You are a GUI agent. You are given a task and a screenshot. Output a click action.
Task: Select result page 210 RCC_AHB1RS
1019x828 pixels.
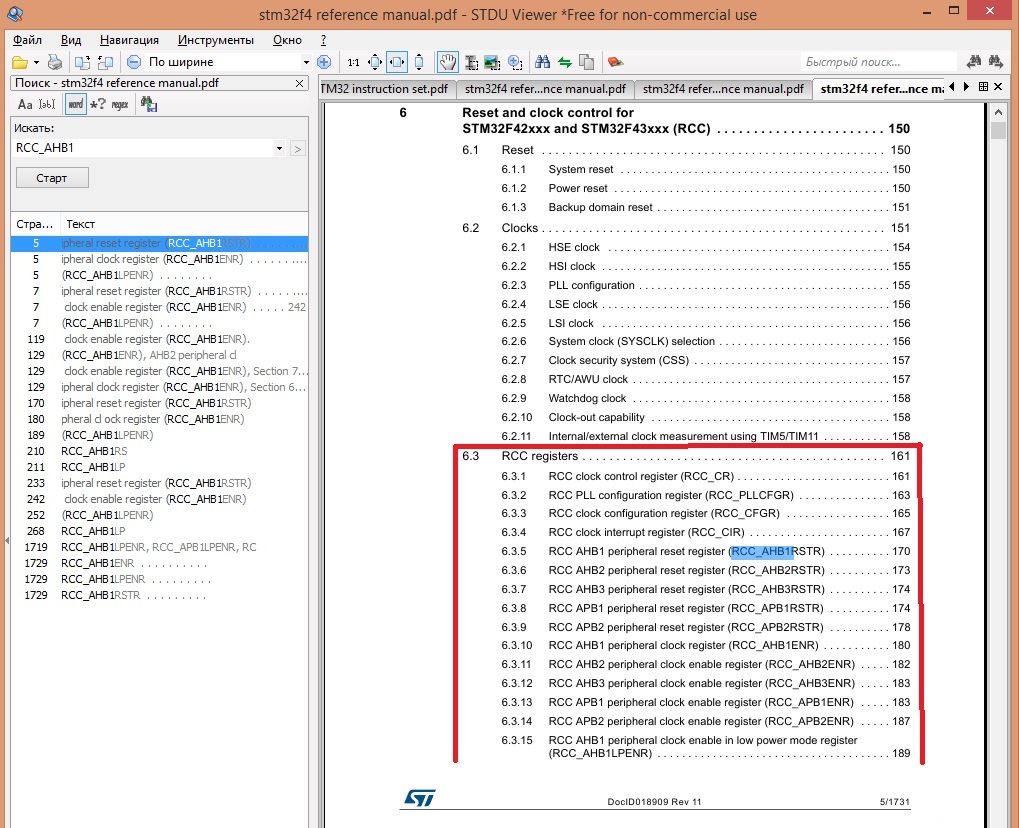pyautogui.click(x=159, y=451)
